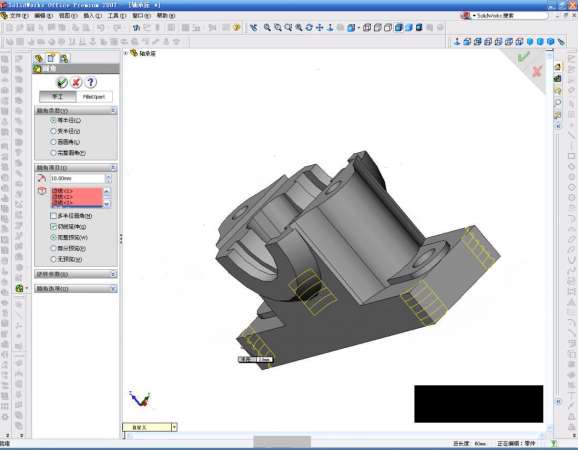Open the bottom model view tab dropdown
Viewport: 578px width, 450px height.
(174, 427)
